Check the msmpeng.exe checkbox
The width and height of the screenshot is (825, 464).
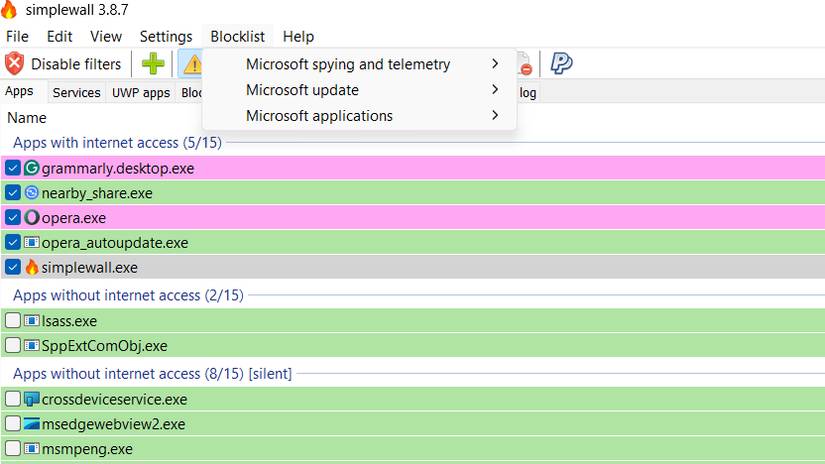tap(13, 448)
